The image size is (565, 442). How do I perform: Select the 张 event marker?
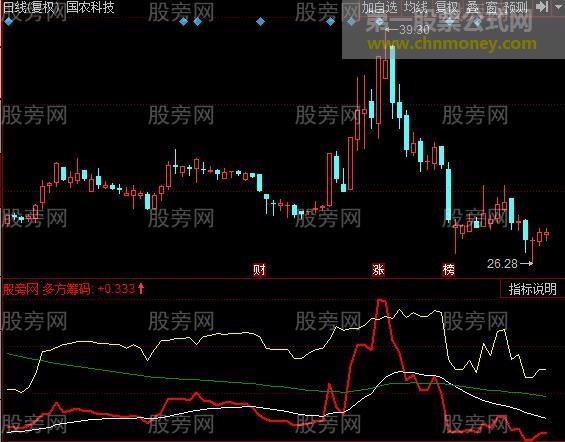[x=378, y=269]
